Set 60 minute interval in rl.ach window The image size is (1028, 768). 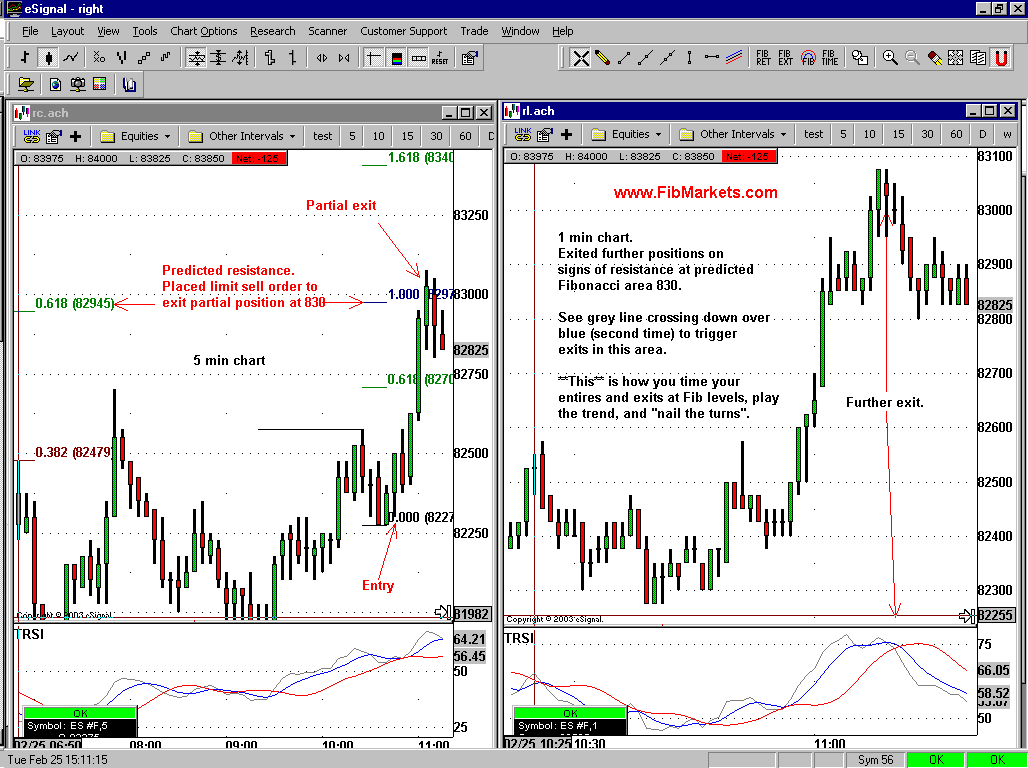point(956,134)
